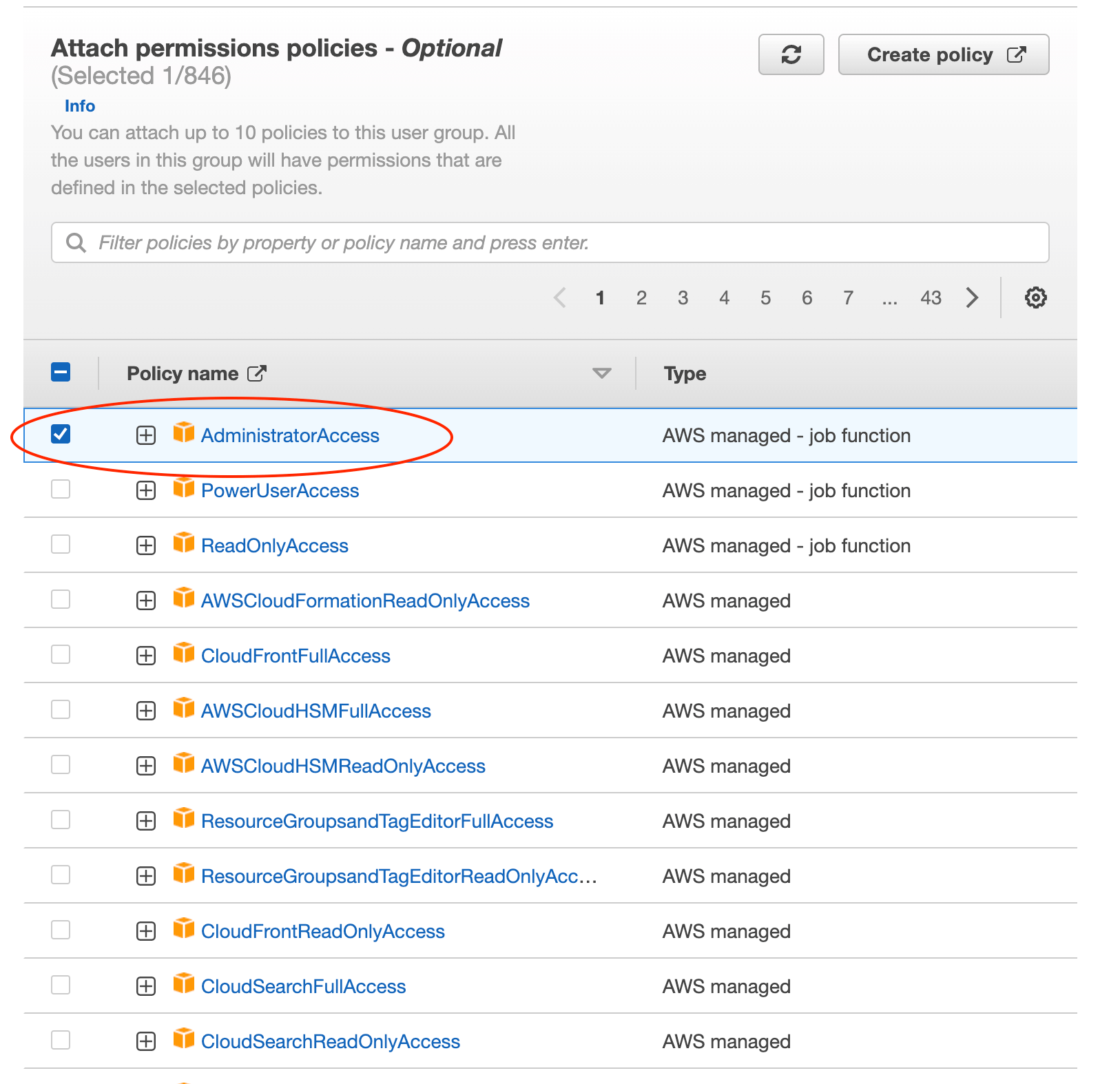Expand the PowerUserAccess policy details
The image size is (1120, 1084).
(146, 490)
